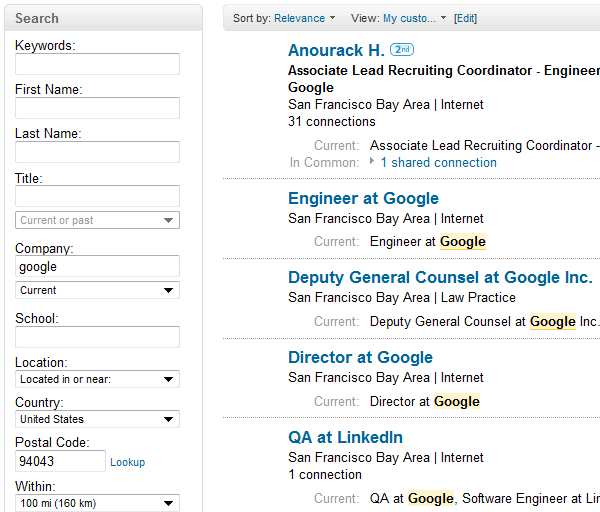Screen dimensions: 600x512
Task: Click the highlighted Google in Director's Current line
Action: tap(457, 401)
